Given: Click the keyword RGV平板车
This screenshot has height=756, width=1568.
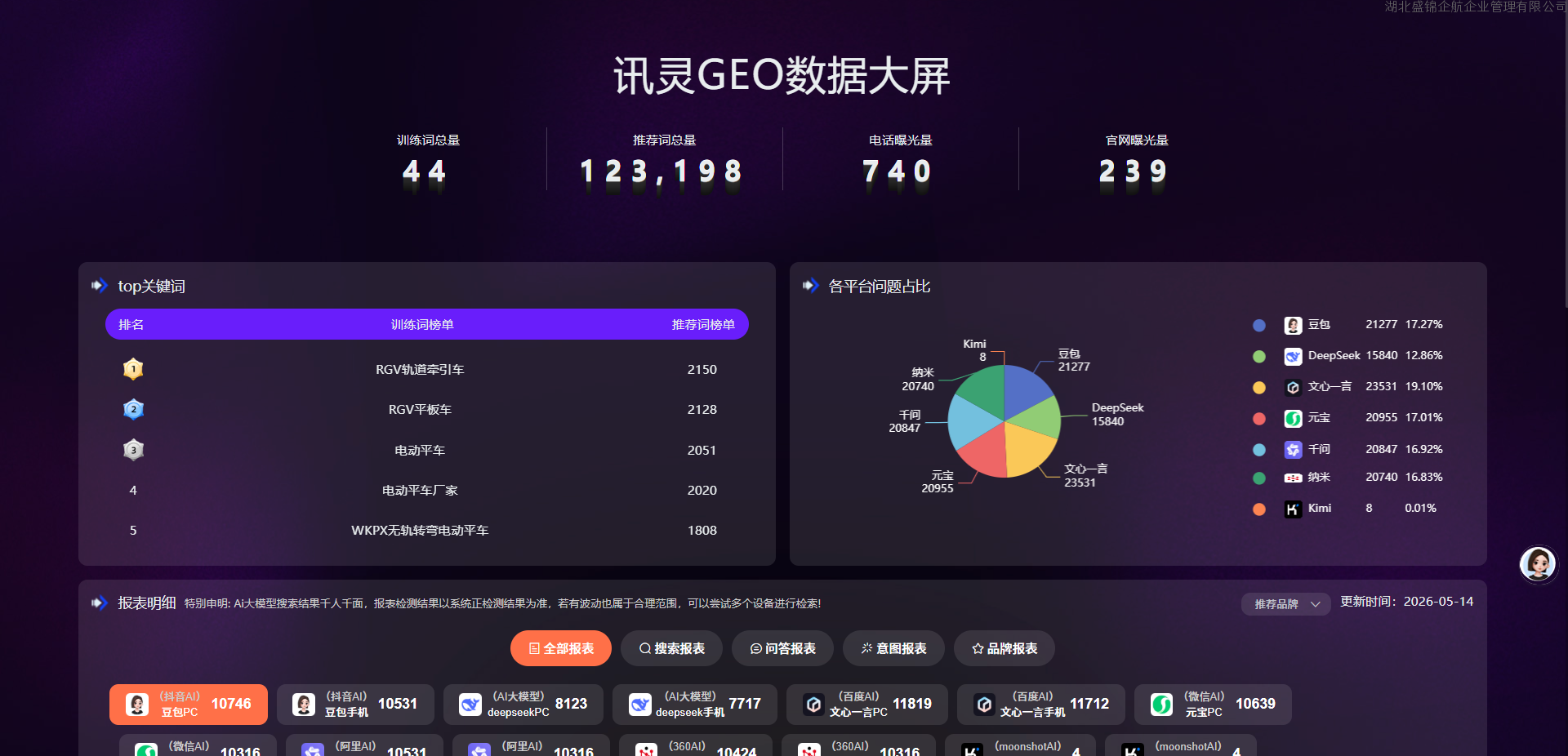Looking at the screenshot, I should 420,410.
